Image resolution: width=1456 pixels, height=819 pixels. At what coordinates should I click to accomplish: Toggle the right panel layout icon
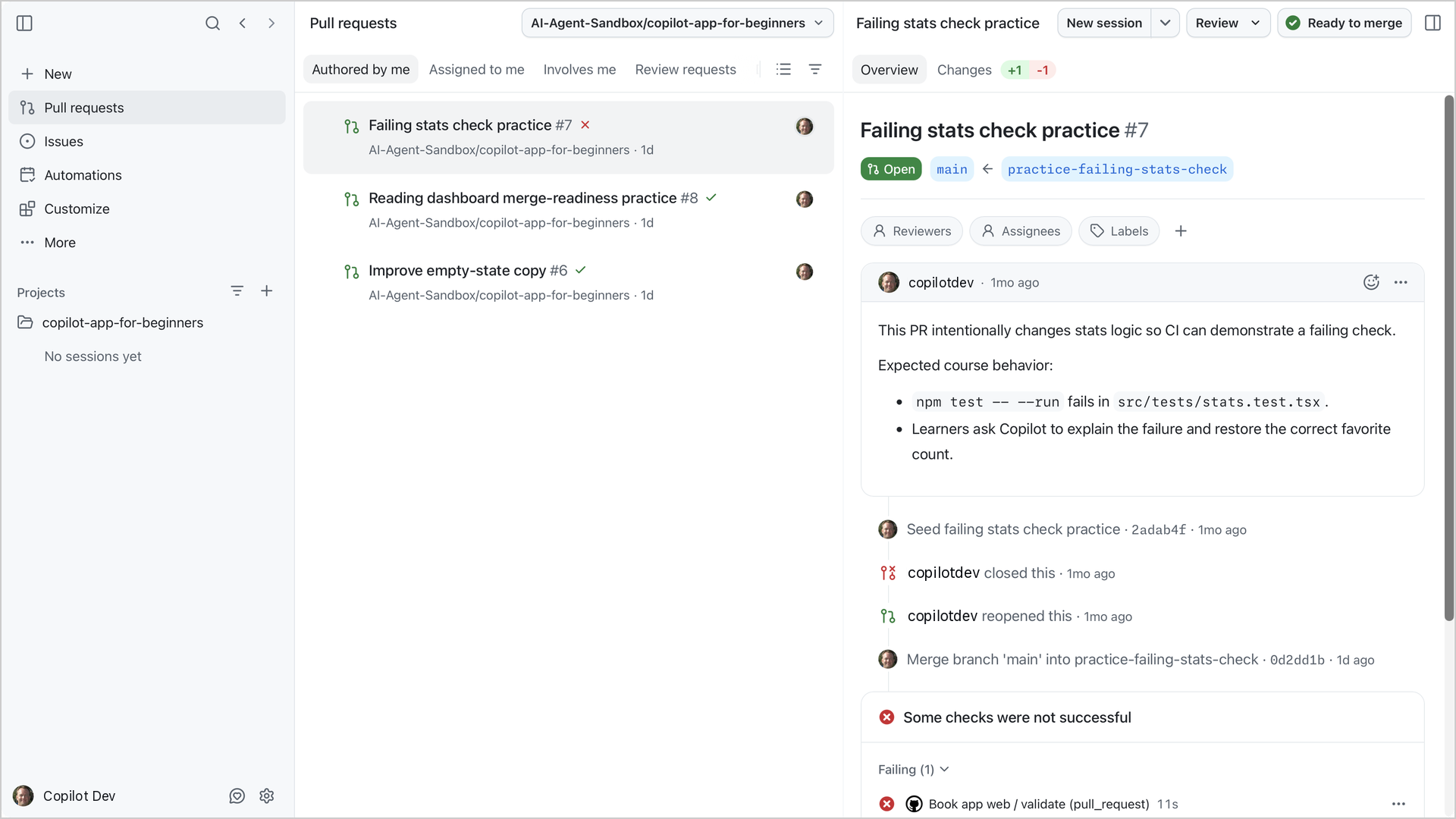(x=1433, y=24)
